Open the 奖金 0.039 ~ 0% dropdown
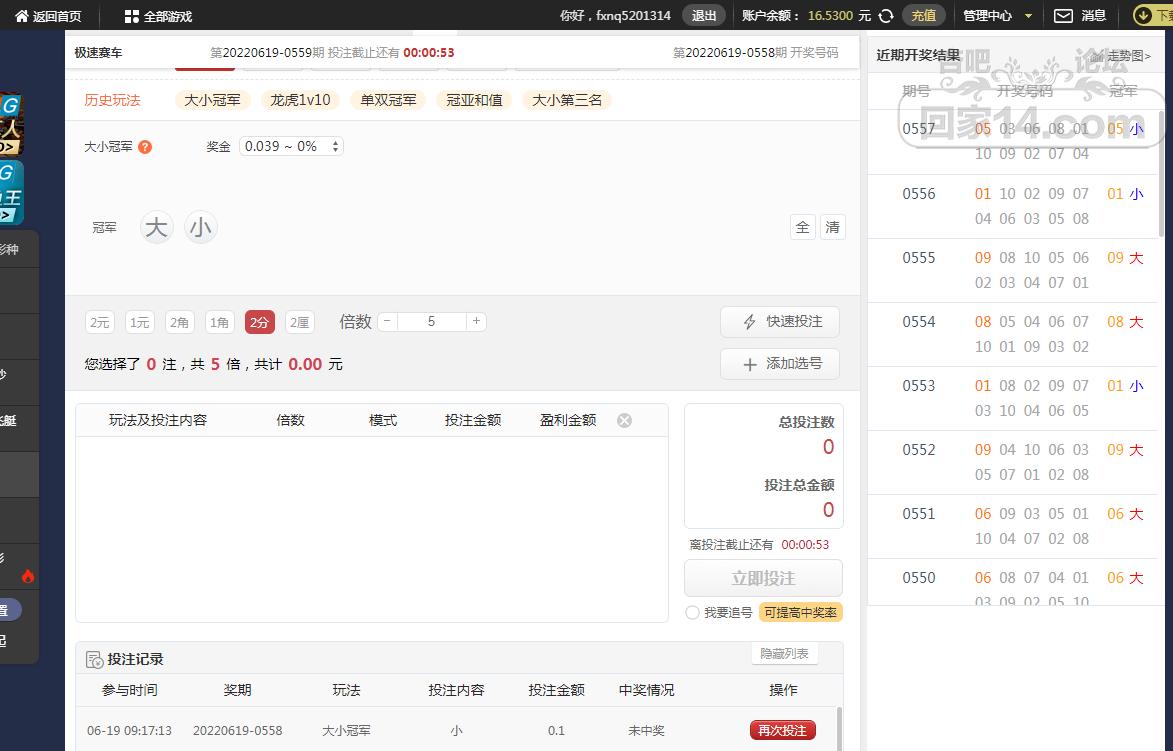Viewport: 1173px width, 751px height. [291, 147]
